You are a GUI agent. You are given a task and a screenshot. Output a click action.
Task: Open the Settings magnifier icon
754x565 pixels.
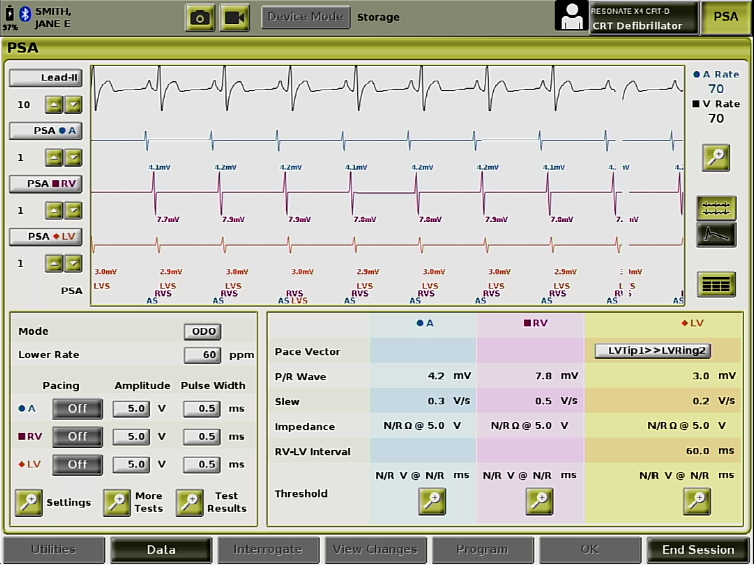(x=29, y=502)
